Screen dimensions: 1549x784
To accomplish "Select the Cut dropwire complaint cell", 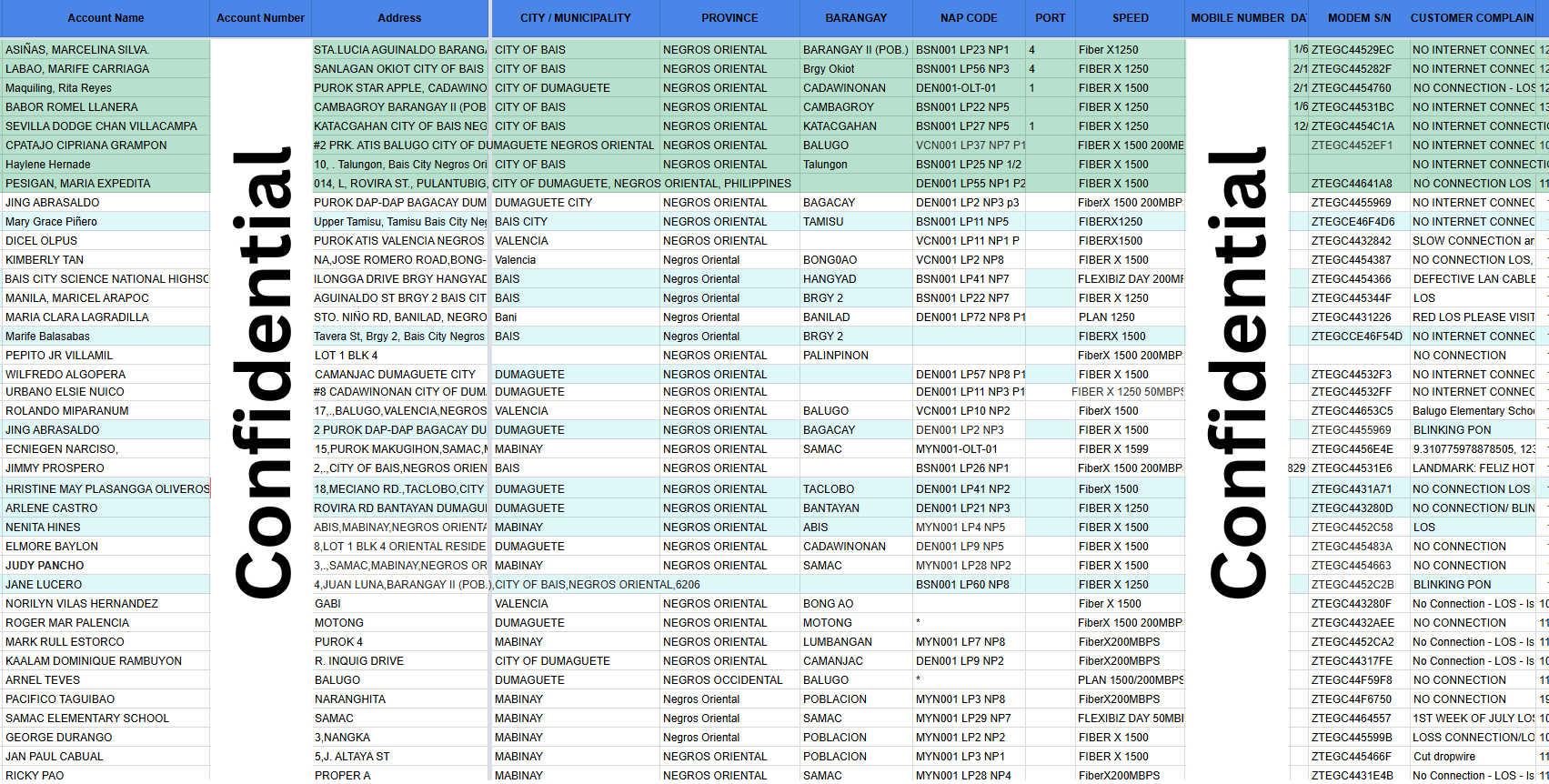I will click(x=1473, y=757).
